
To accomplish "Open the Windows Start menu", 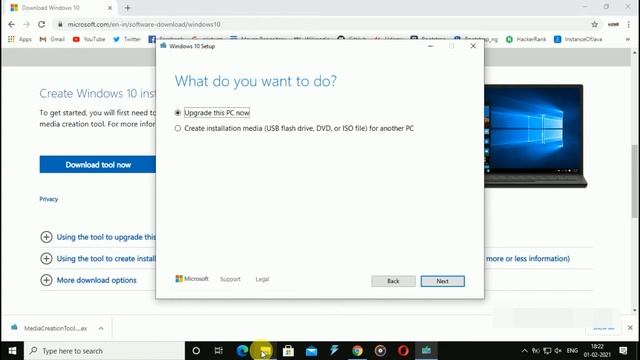I will (12, 351).
